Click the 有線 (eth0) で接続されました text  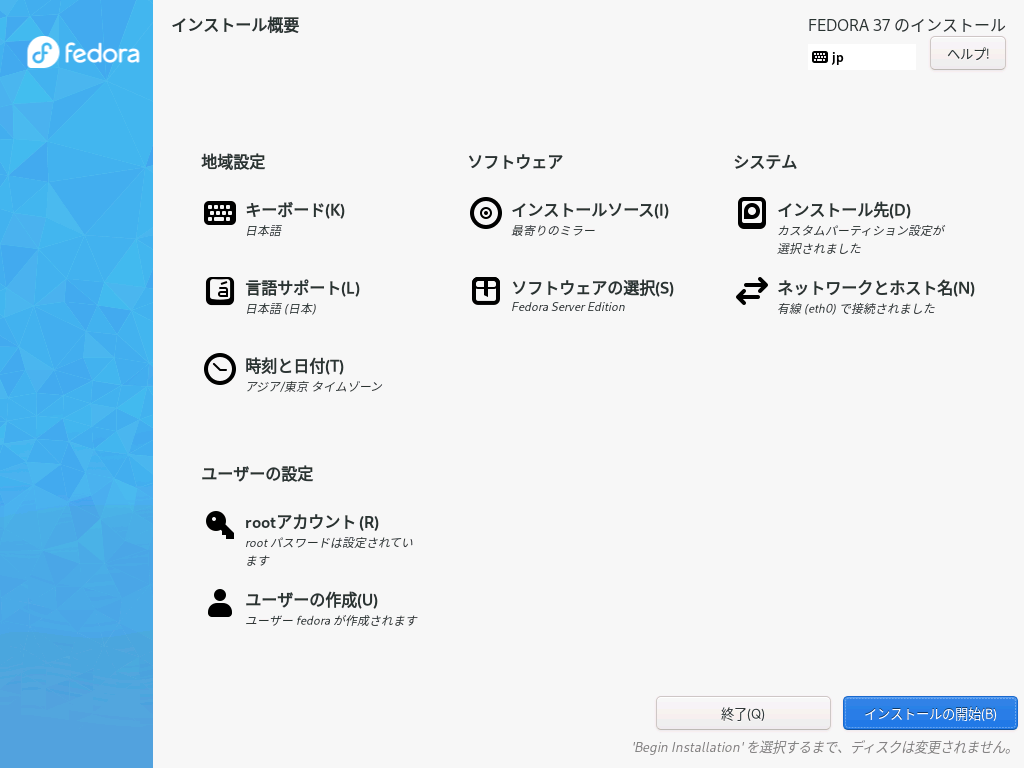(856, 309)
